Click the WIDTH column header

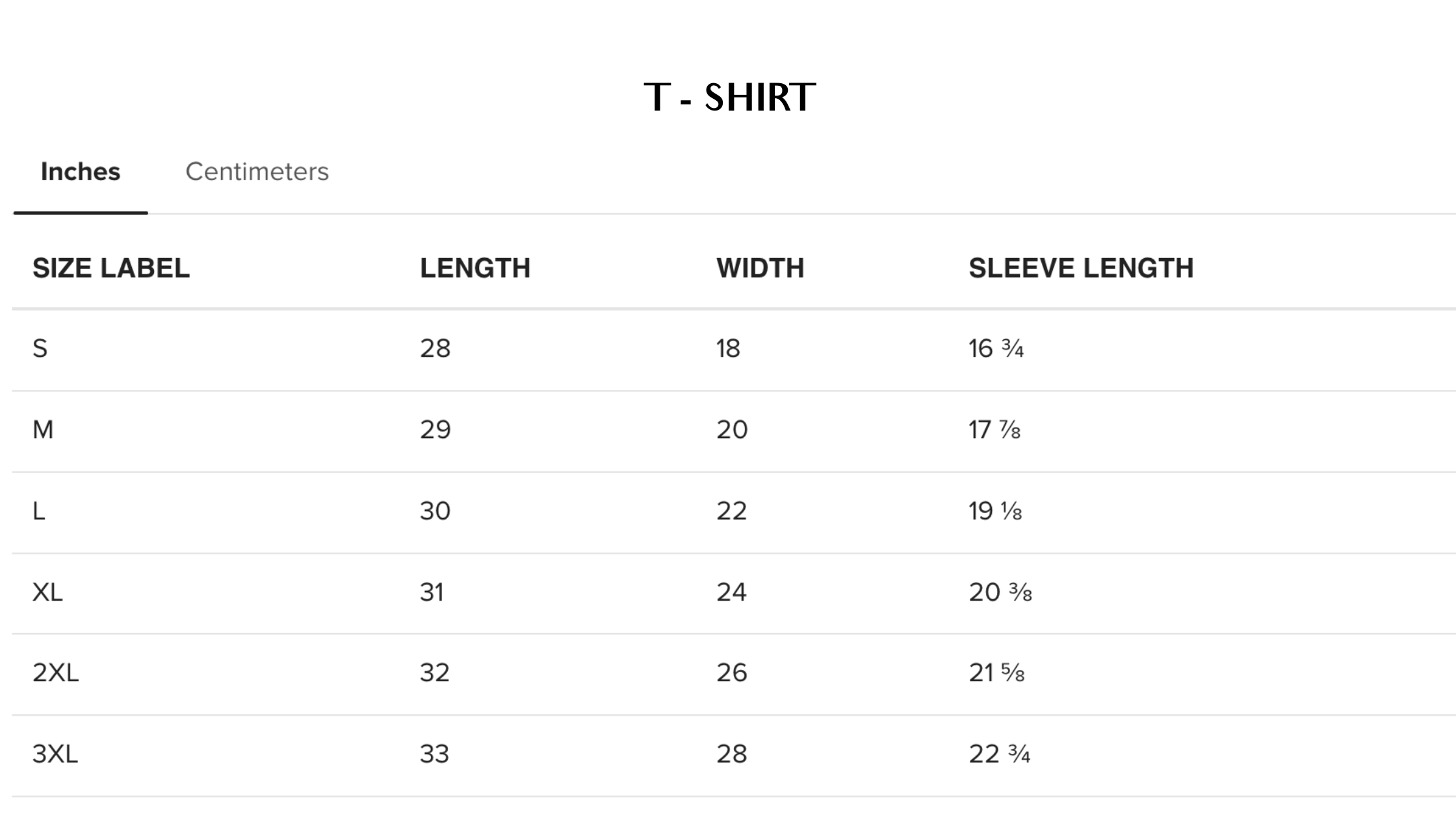(760, 268)
